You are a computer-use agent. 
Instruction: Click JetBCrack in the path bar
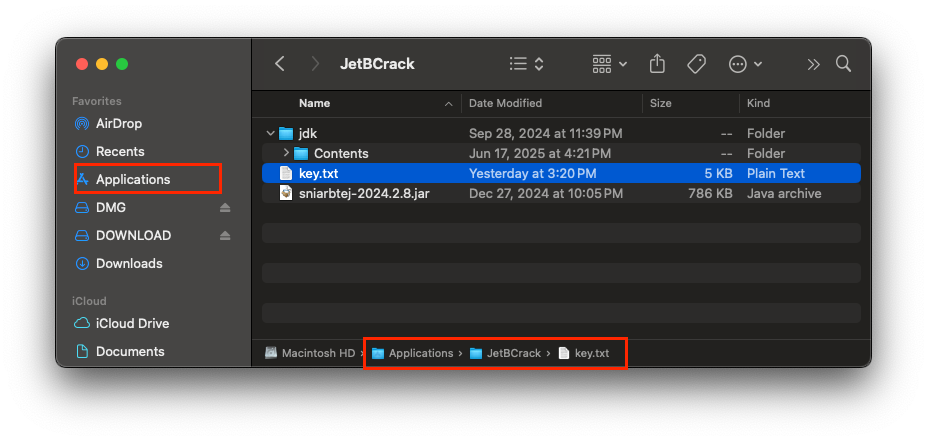click(x=512, y=353)
